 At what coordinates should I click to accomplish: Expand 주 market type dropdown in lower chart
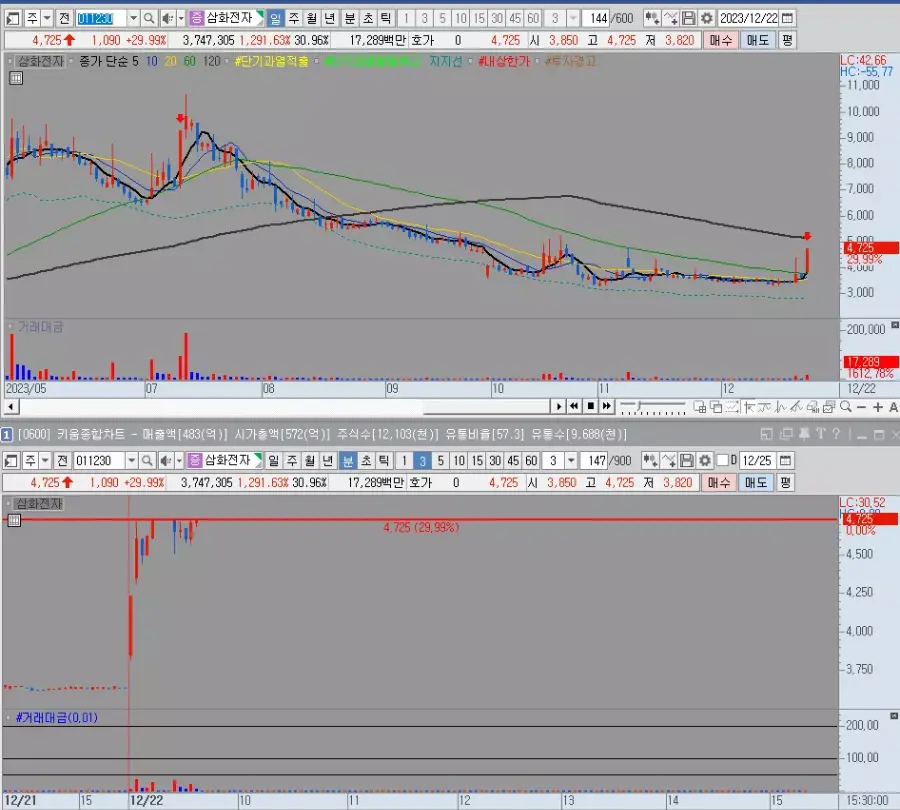coord(45,460)
